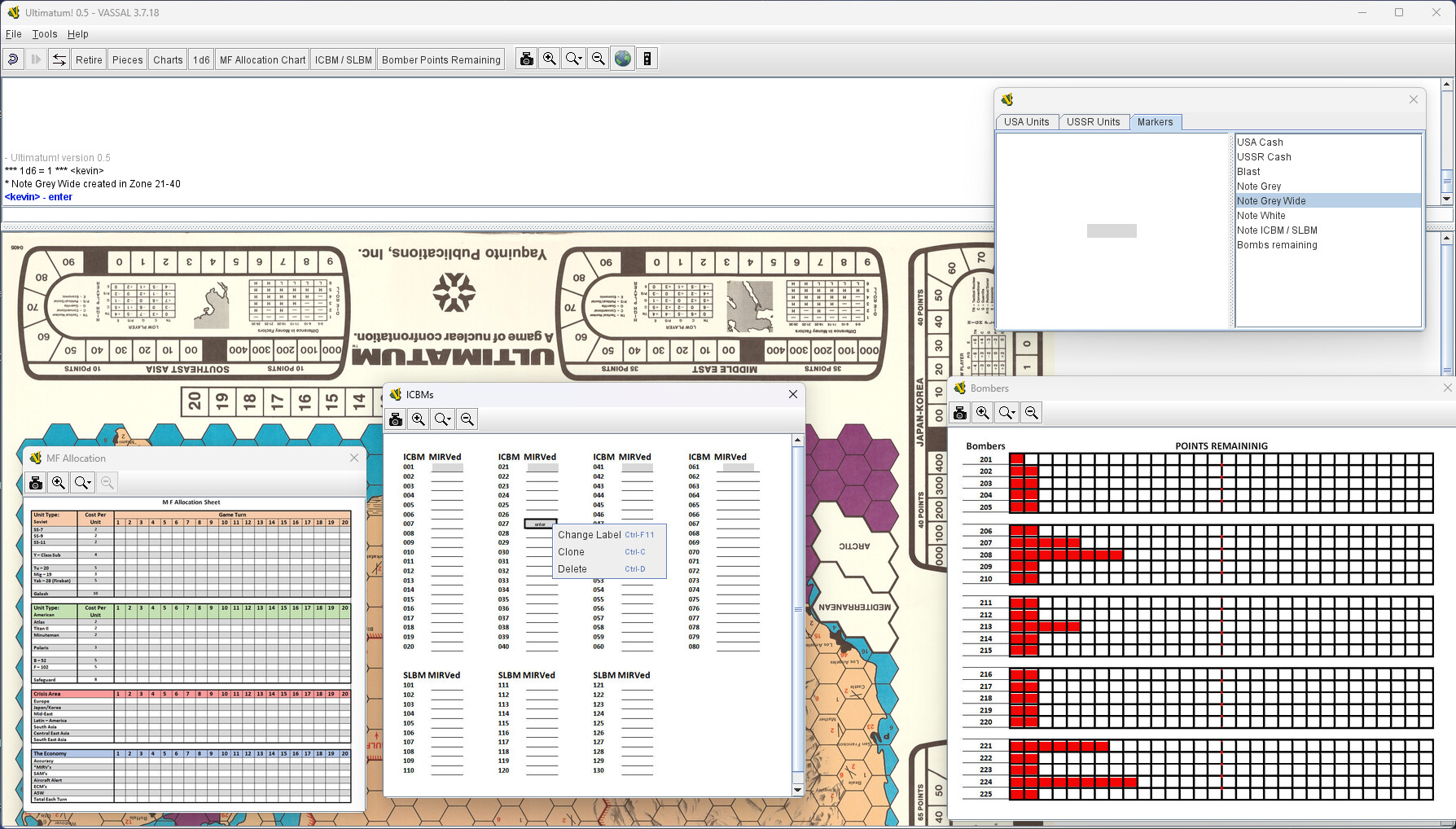1456x829 pixels.
Task: Zoom out in the Bombers window
Action: [x=1032, y=413]
